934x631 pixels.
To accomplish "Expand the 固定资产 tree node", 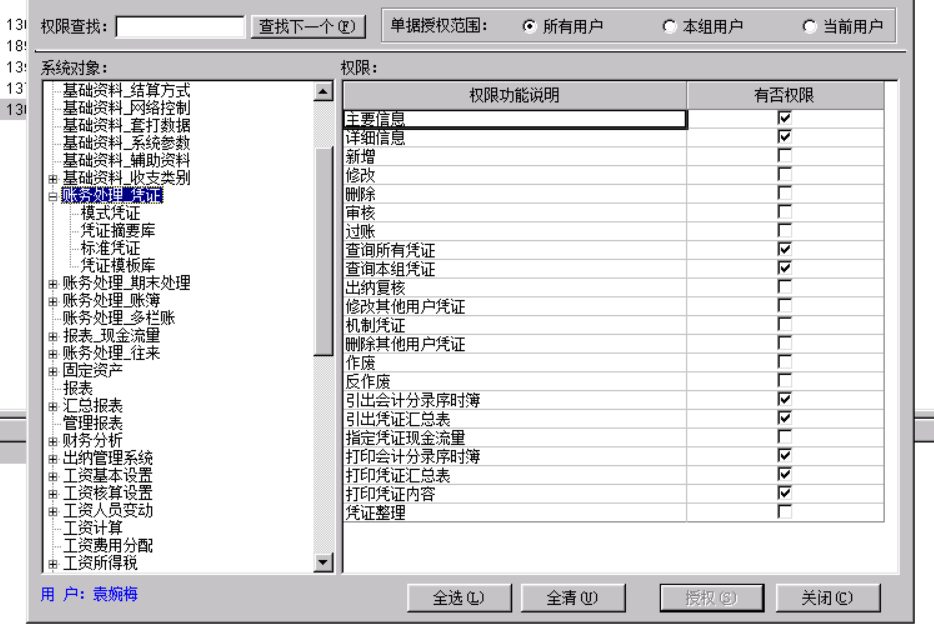I will coord(51,369).
